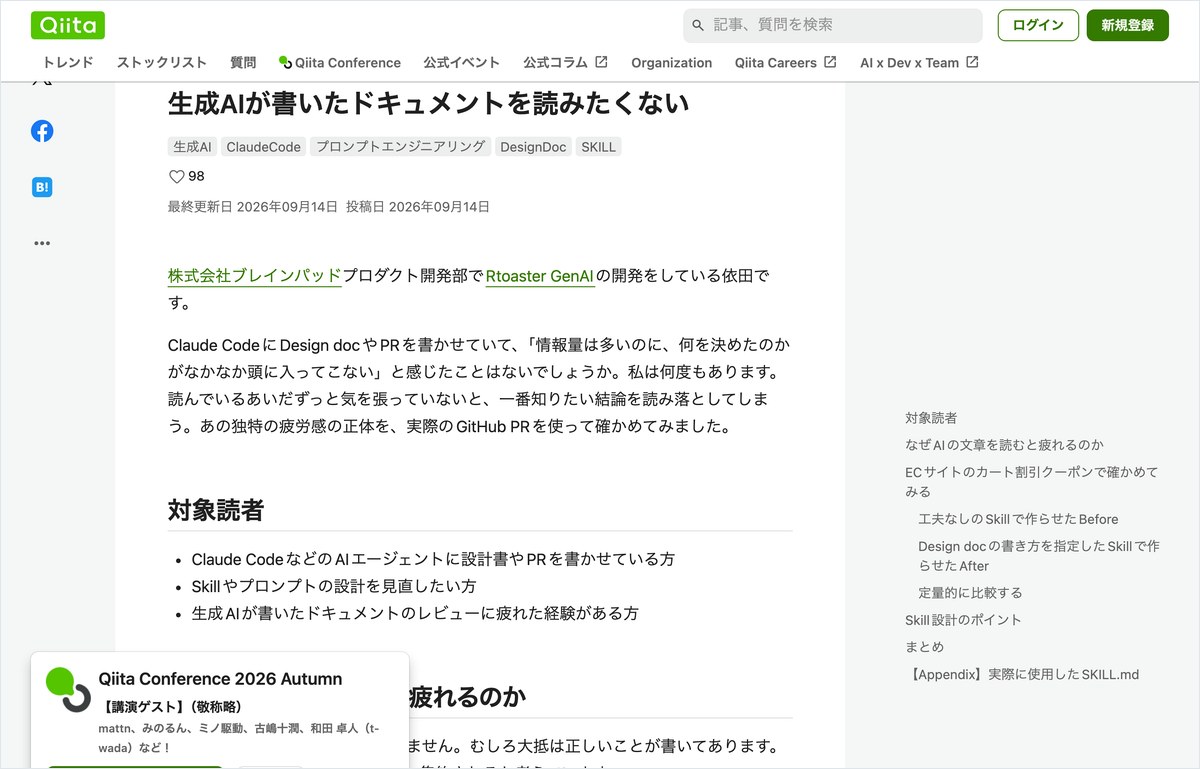Bookmark article on Hatena B!

click(x=42, y=187)
